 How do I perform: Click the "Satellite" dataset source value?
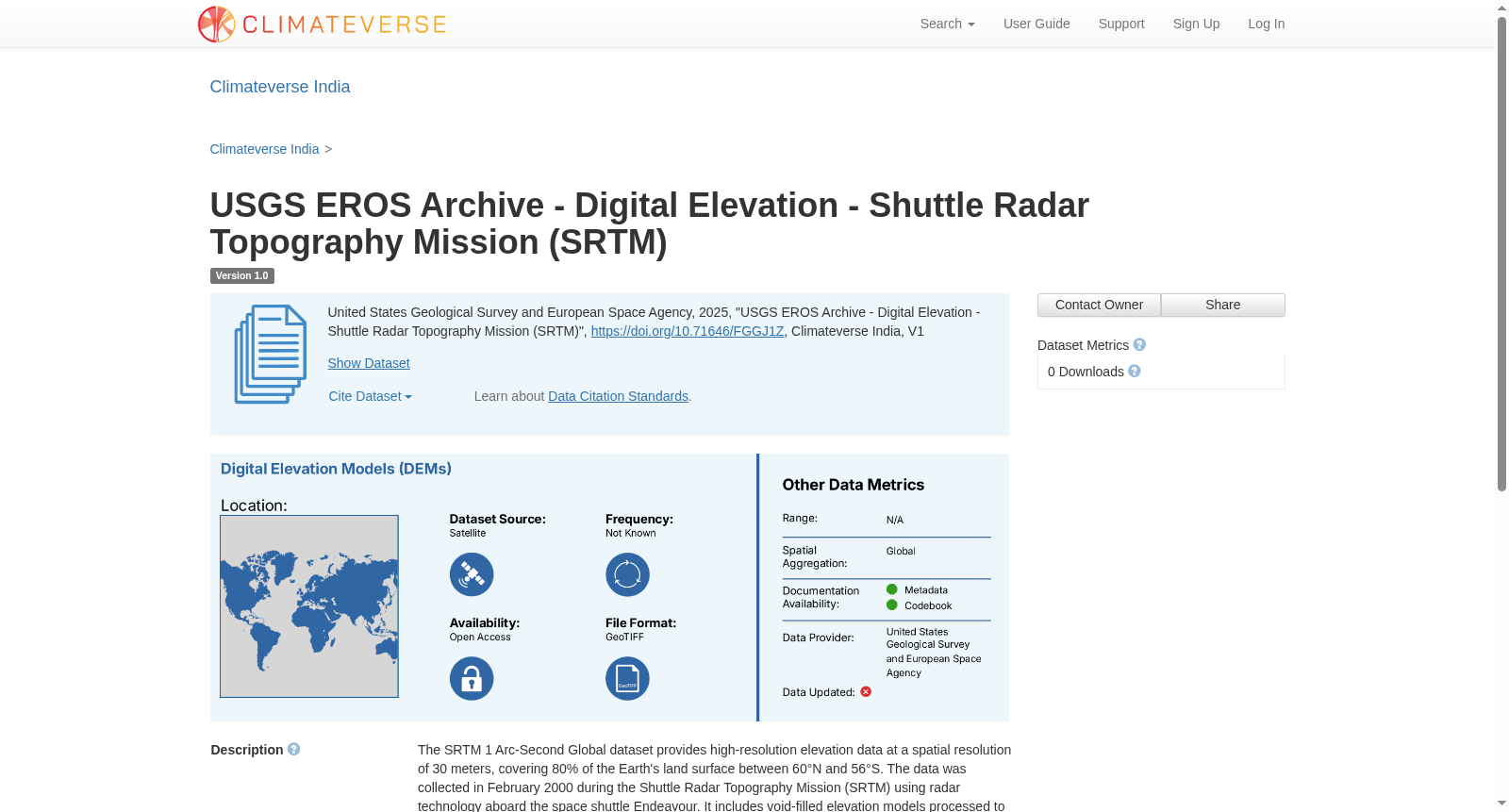coord(468,534)
